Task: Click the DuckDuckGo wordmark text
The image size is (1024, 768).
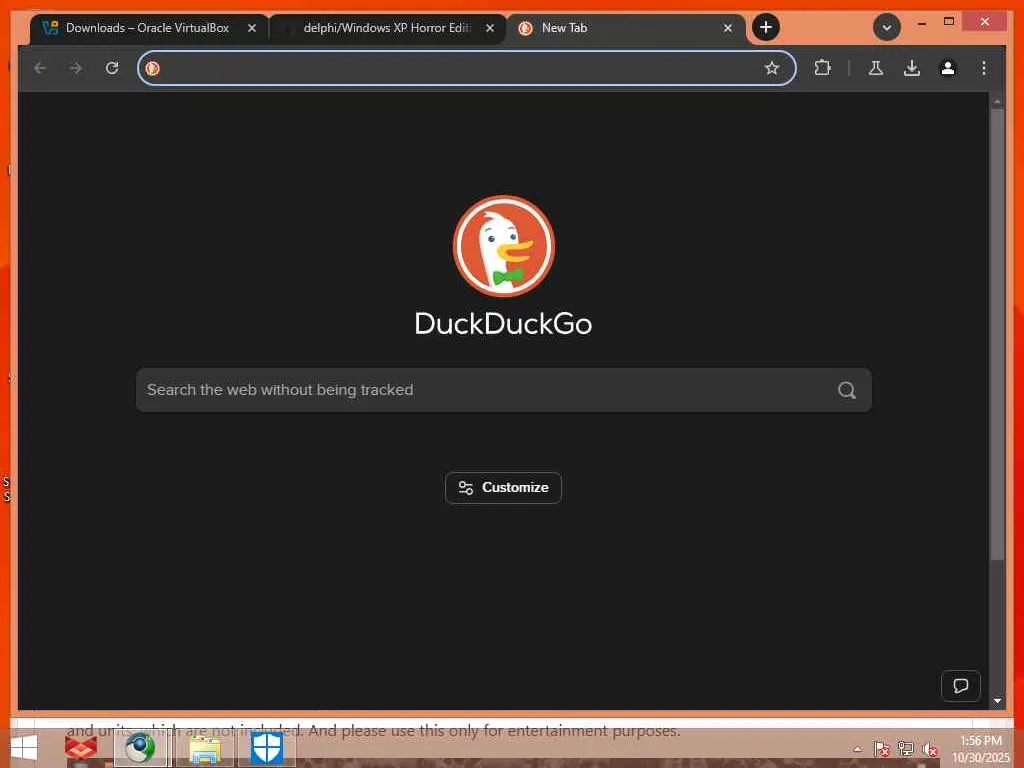Action: pos(503,324)
